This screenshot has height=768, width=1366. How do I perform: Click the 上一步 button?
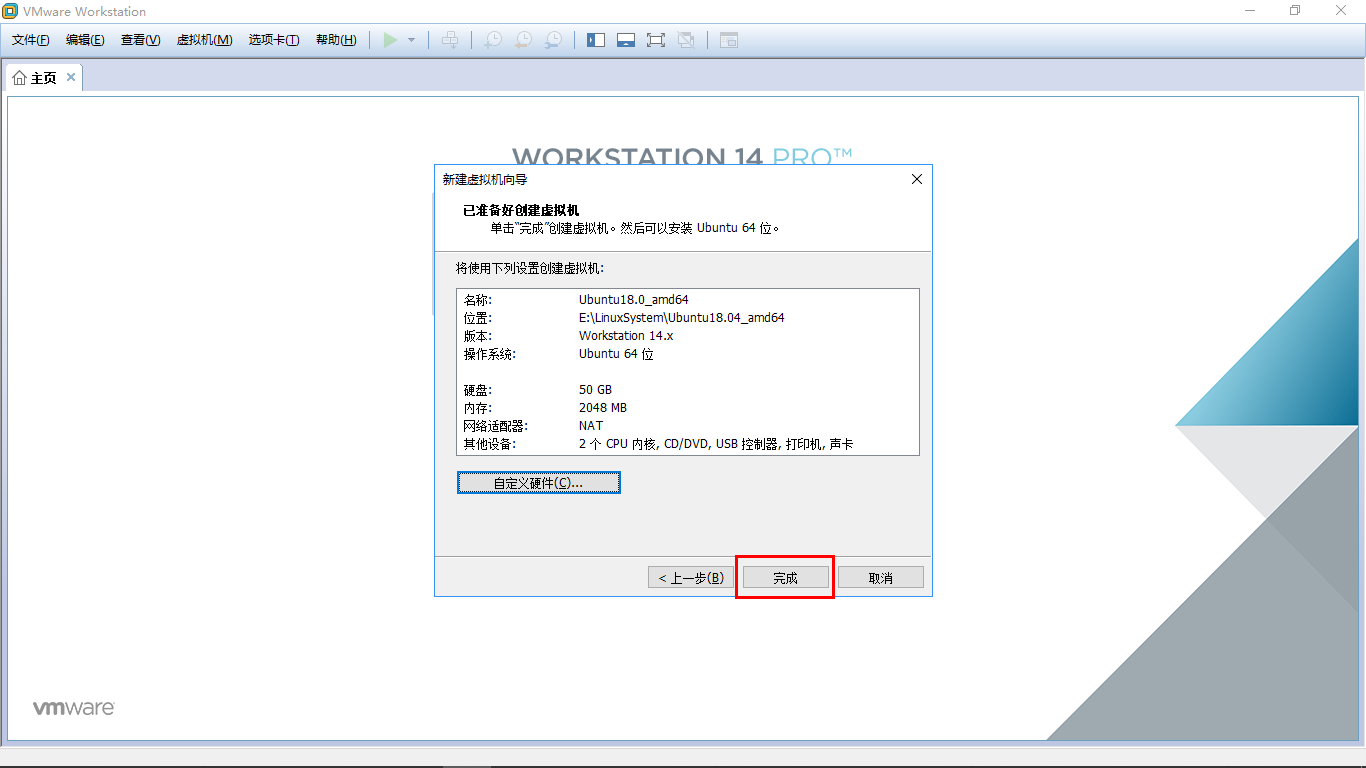coord(690,577)
